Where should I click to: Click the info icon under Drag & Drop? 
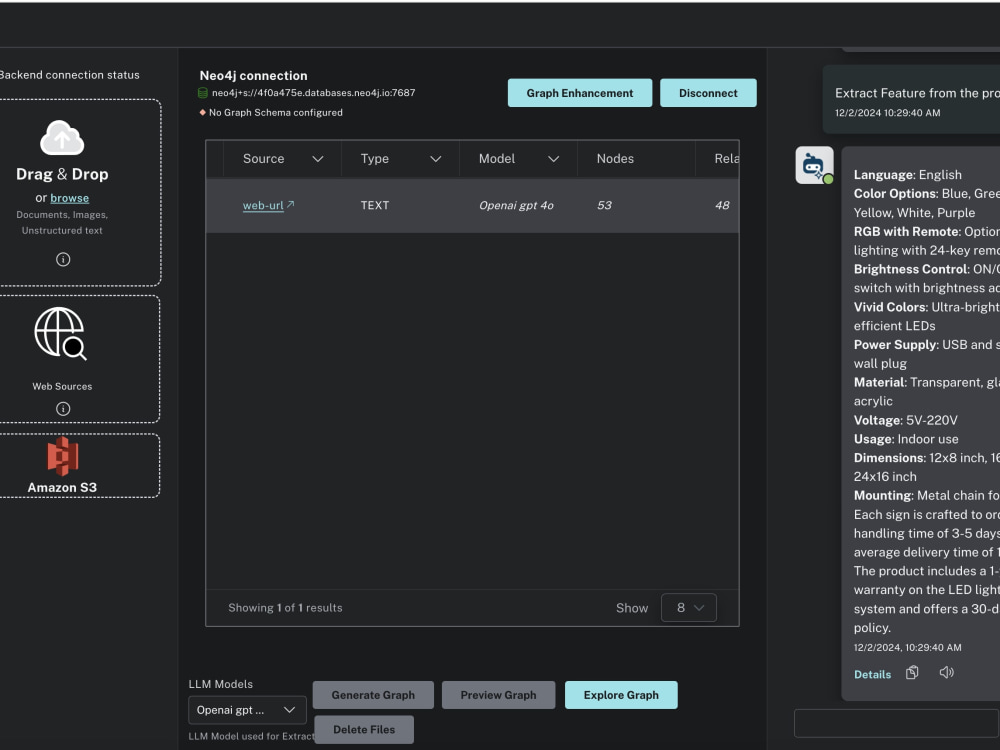pos(62,259)
